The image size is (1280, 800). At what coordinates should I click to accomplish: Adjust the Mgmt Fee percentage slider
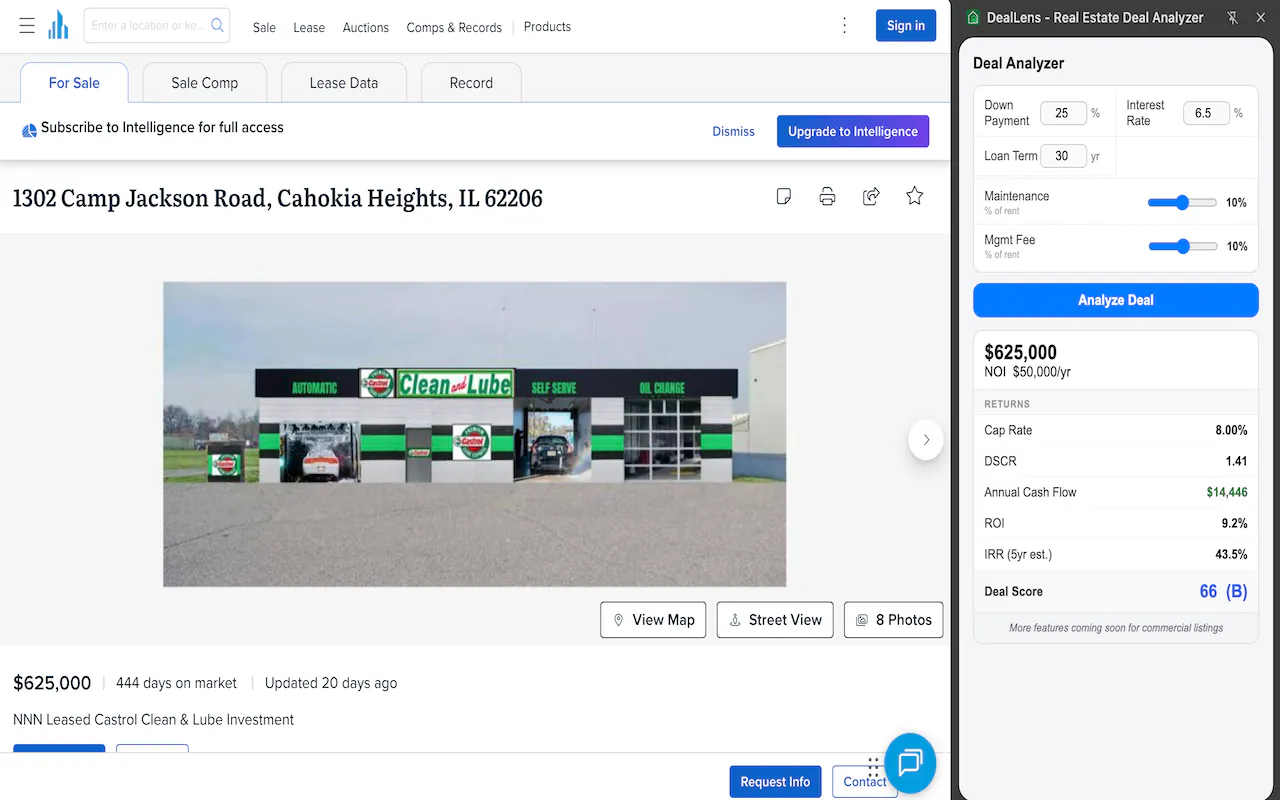1182,246
